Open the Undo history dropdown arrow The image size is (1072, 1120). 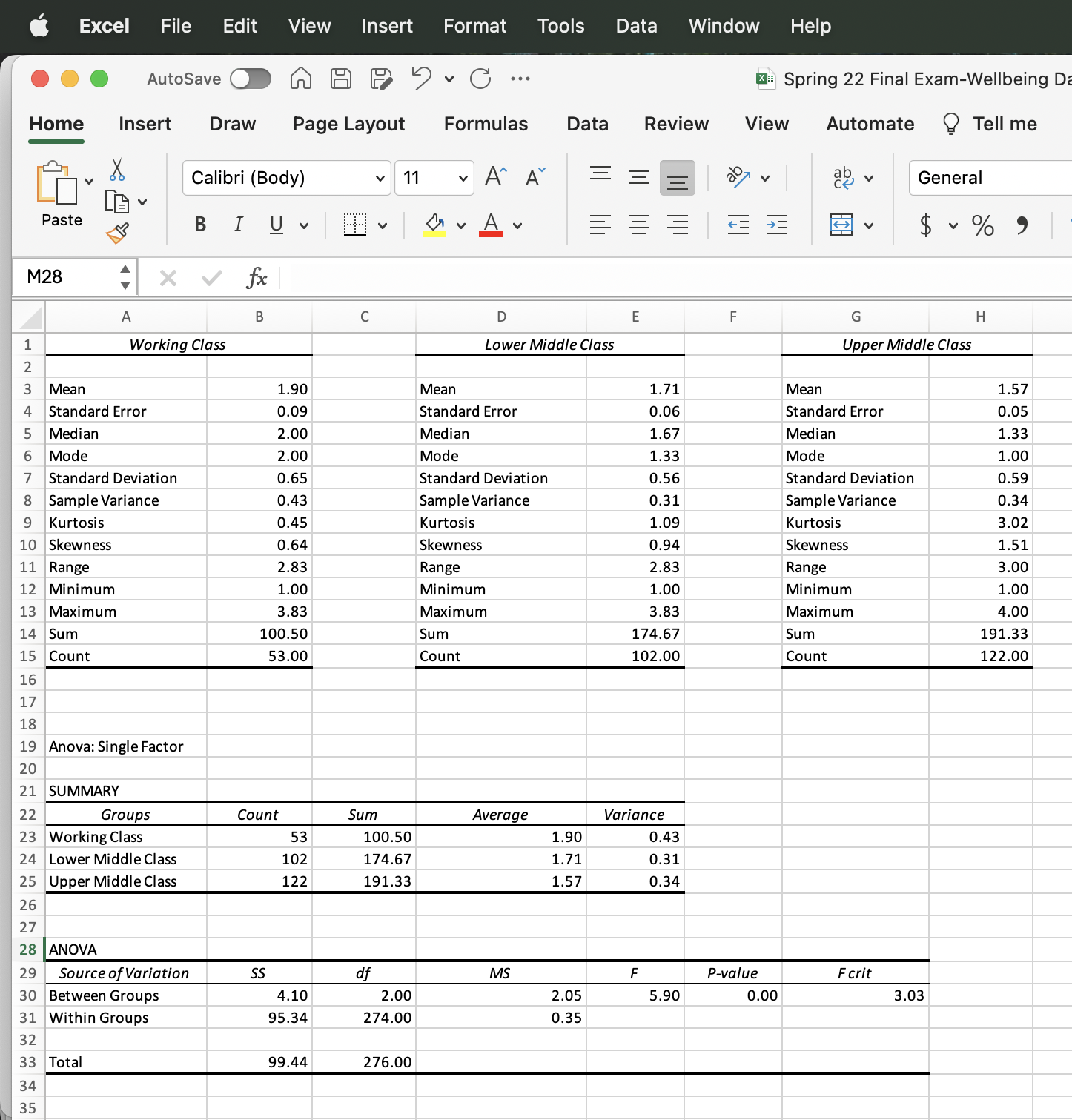(449, 79)
